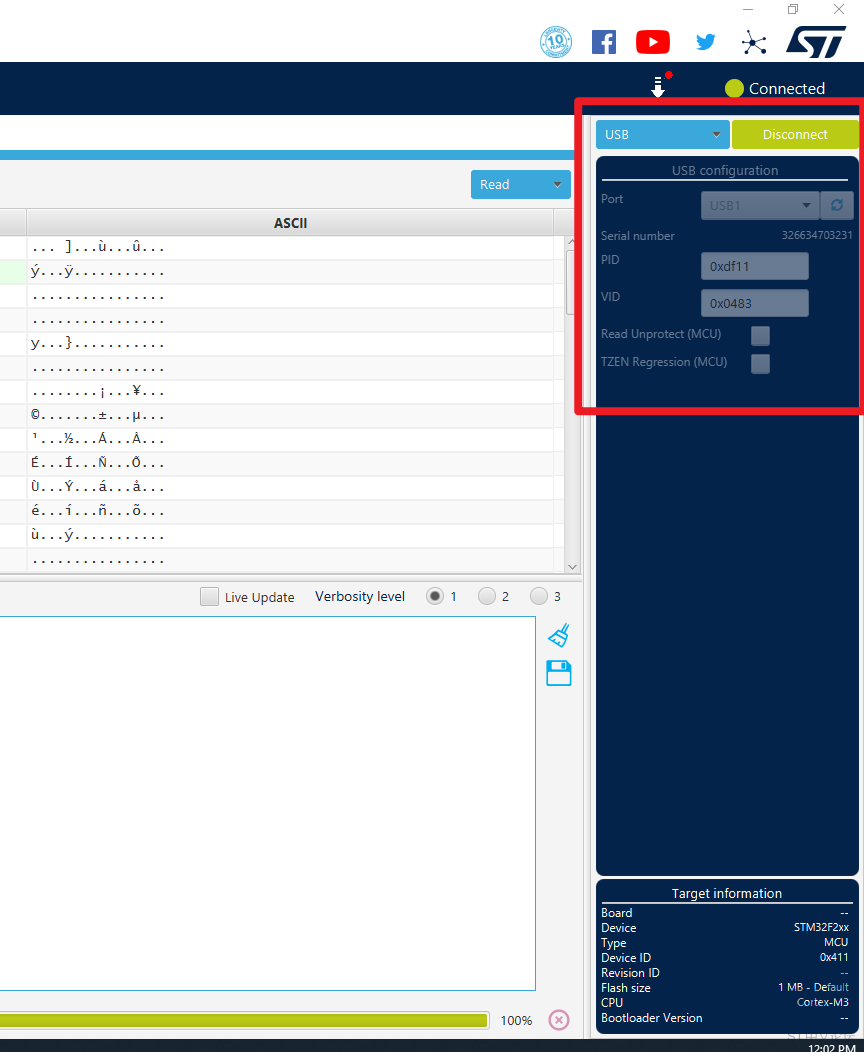This screenshot has width=864, height=1052.
Task: Open the USB interface dropdown
Action: [663, 134]
